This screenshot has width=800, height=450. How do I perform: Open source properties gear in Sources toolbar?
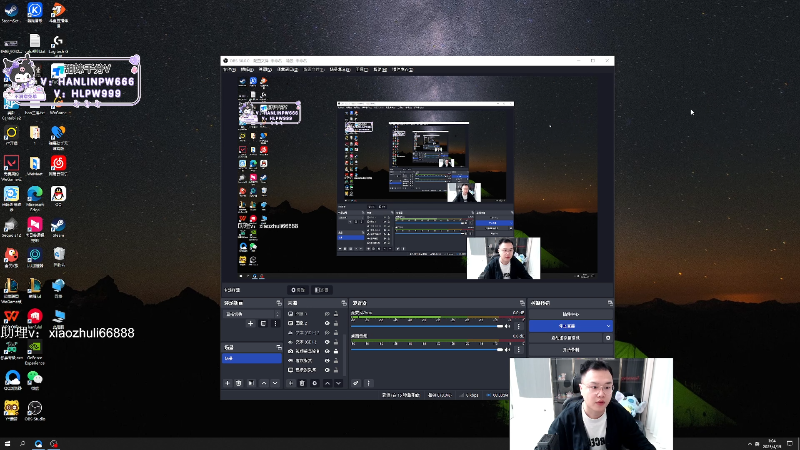[x=315, y=383]
